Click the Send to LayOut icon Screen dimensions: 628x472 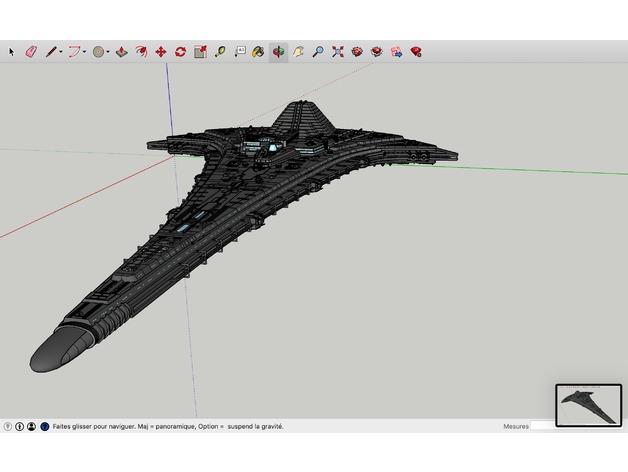tap(397, 52)
